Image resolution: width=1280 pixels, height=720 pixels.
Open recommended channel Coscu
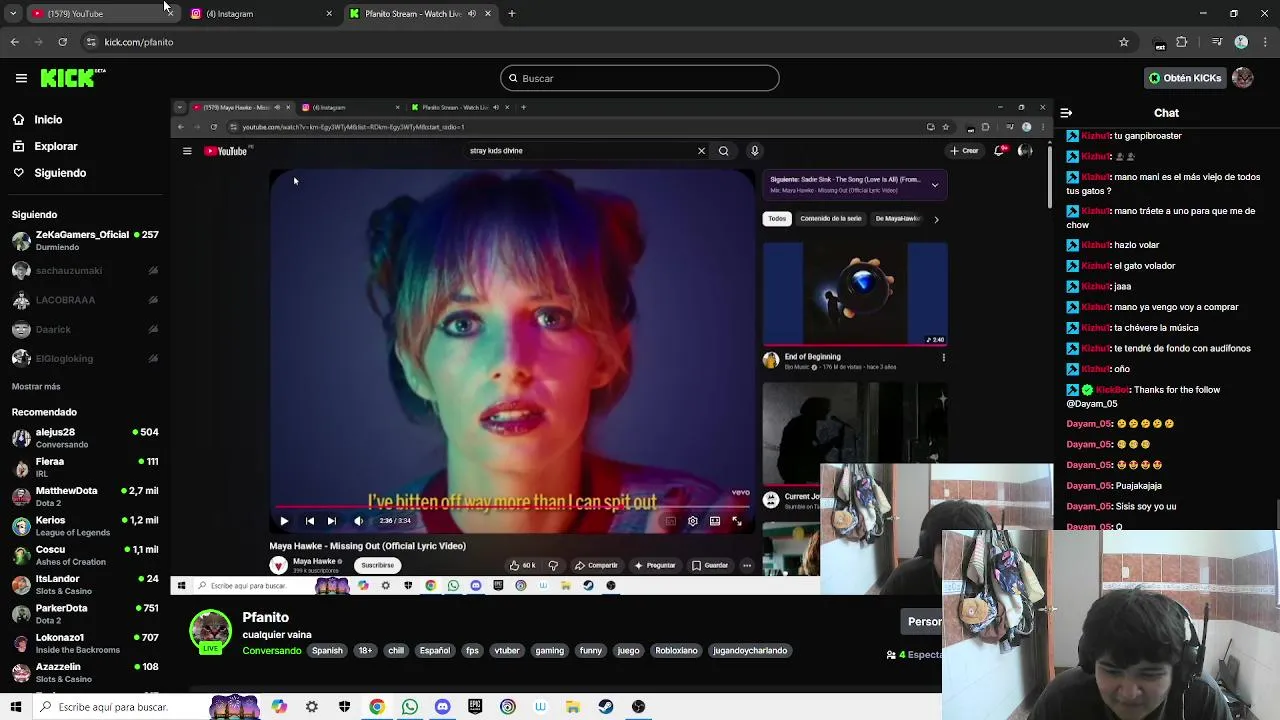pyautogui.click(x=85, y=555)
